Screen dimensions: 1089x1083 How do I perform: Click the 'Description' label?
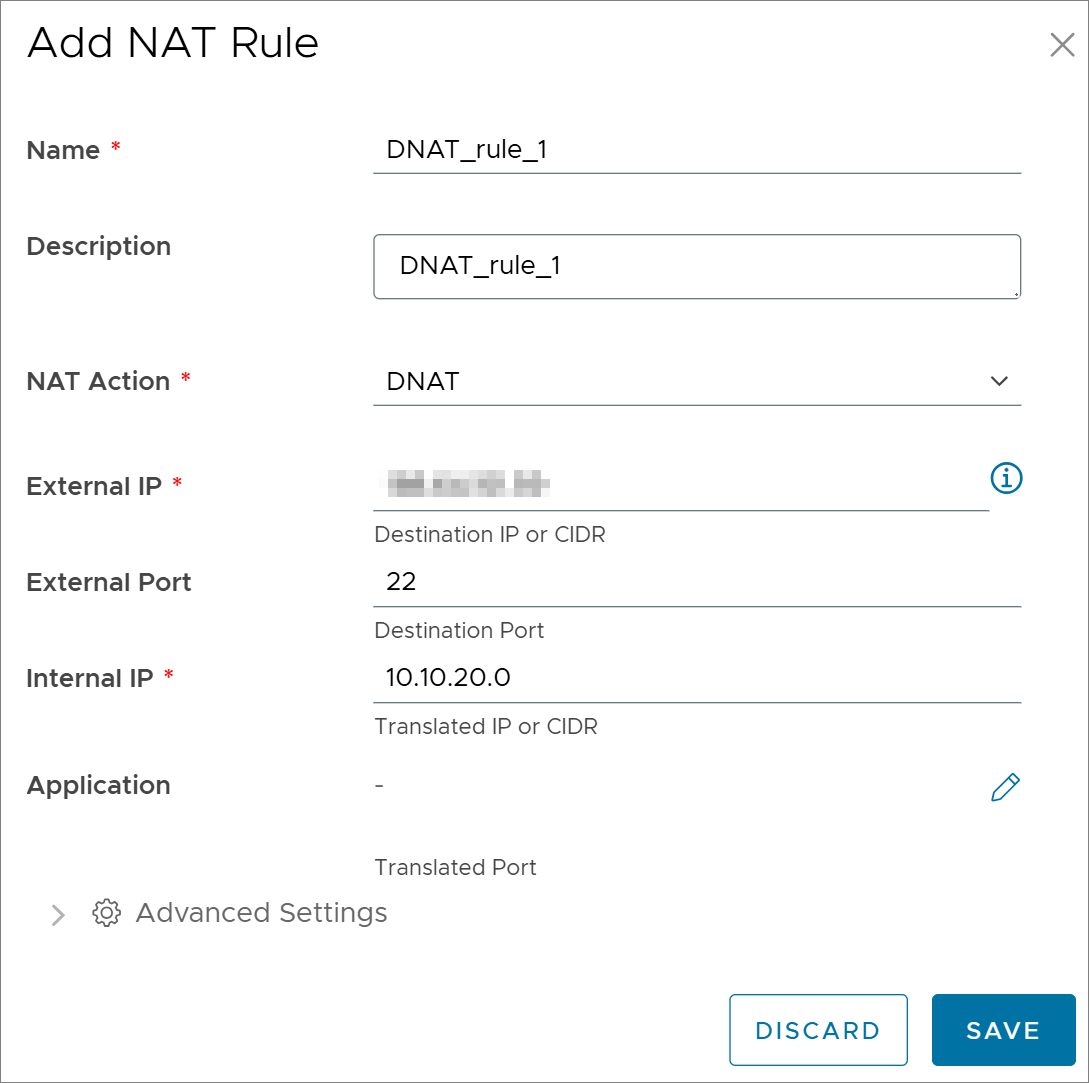point(99,247)
